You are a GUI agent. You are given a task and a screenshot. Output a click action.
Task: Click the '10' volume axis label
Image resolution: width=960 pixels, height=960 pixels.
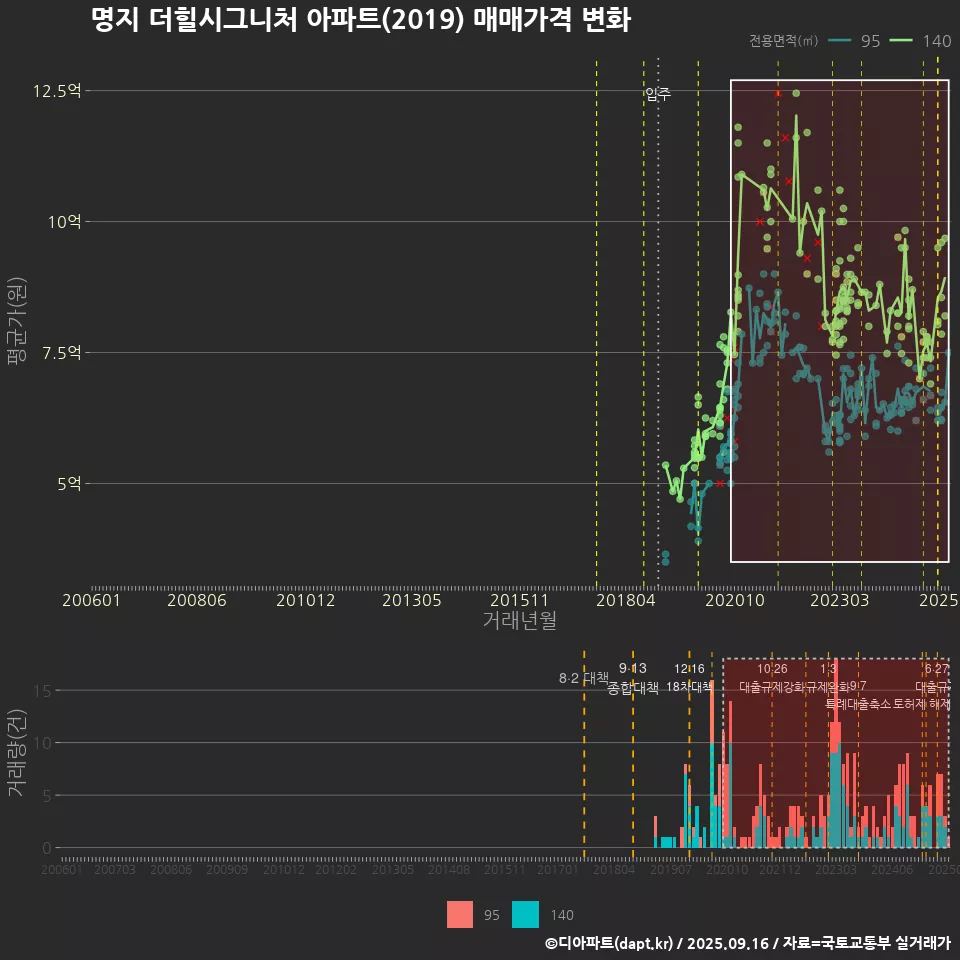43,743
